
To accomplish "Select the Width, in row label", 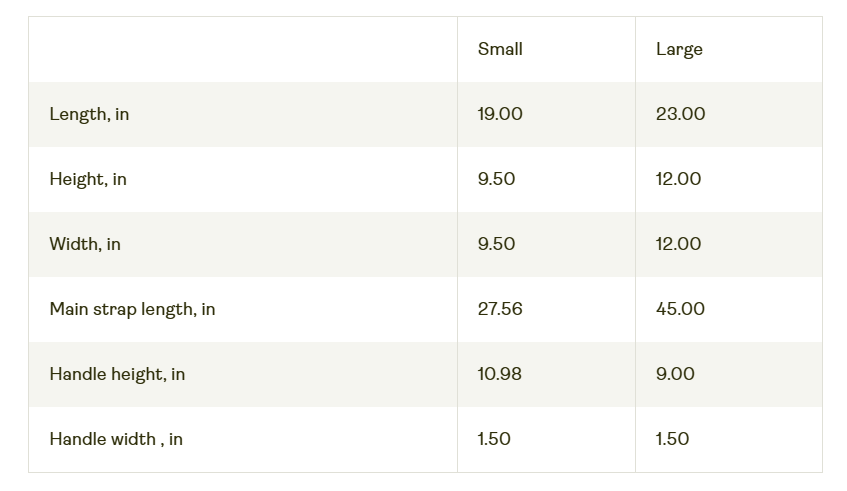I will click(x=85, y=244).
